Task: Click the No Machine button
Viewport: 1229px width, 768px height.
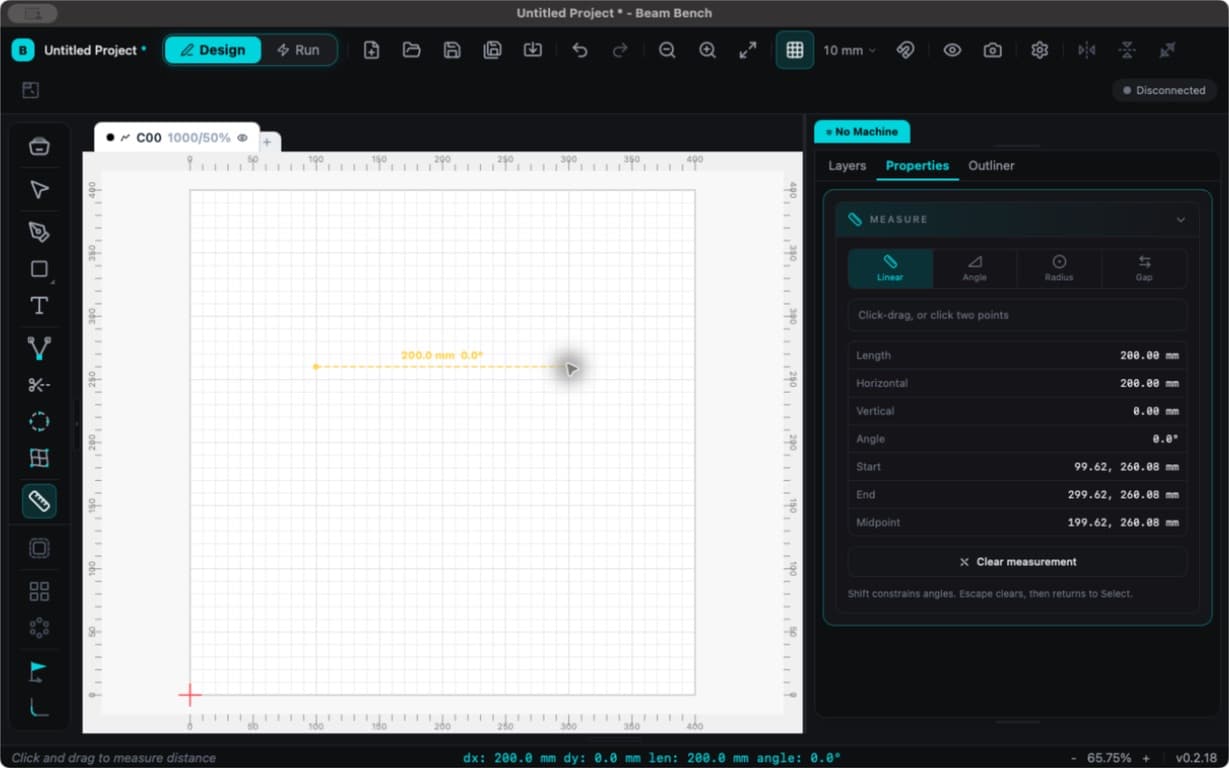Action: pyautogui.click(x=862, y=132)
